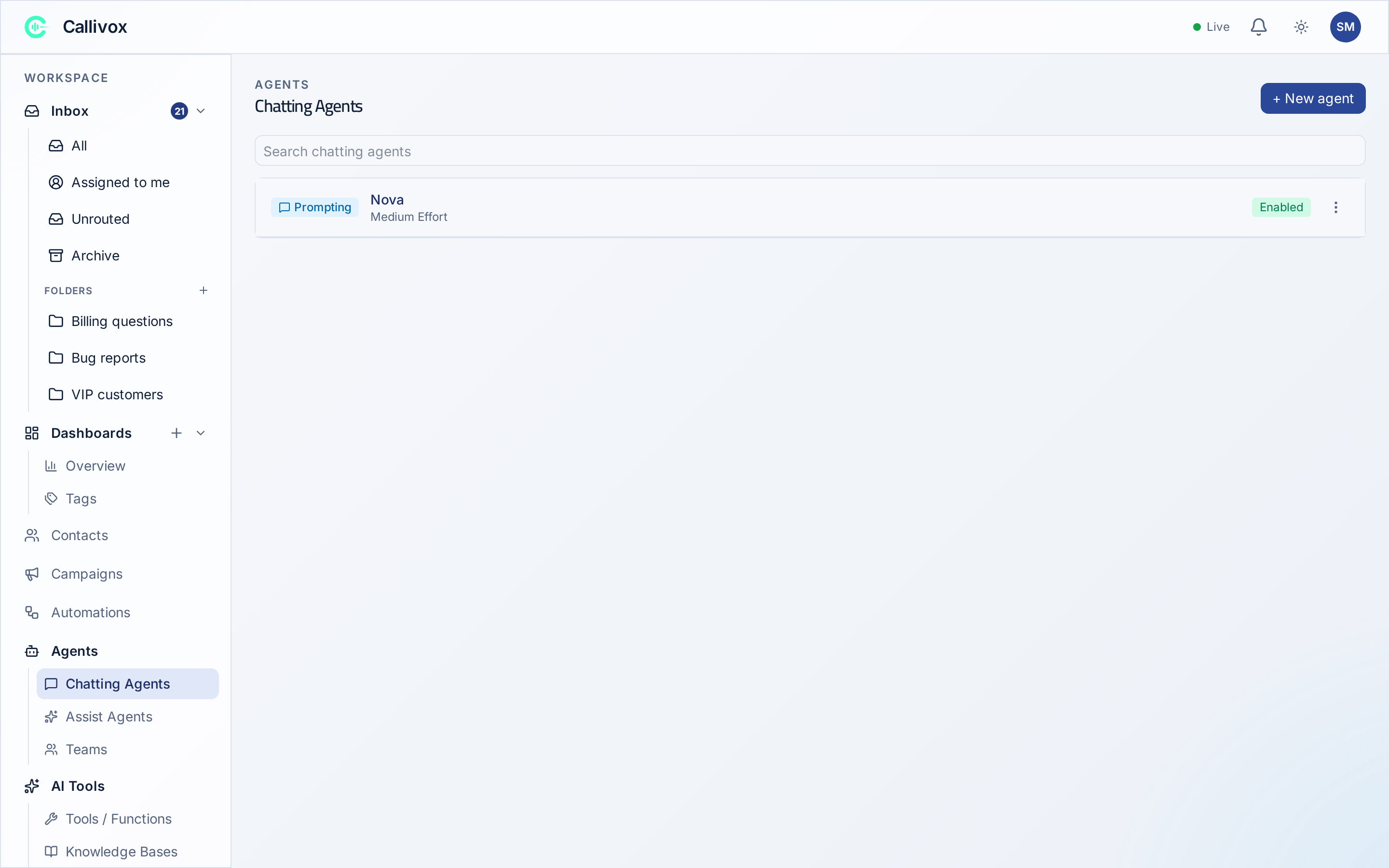Image resolution: width=1389 pixels, height=868 pixels.
Task: Focus the Search chatting agents field
Action: (810, 151)
